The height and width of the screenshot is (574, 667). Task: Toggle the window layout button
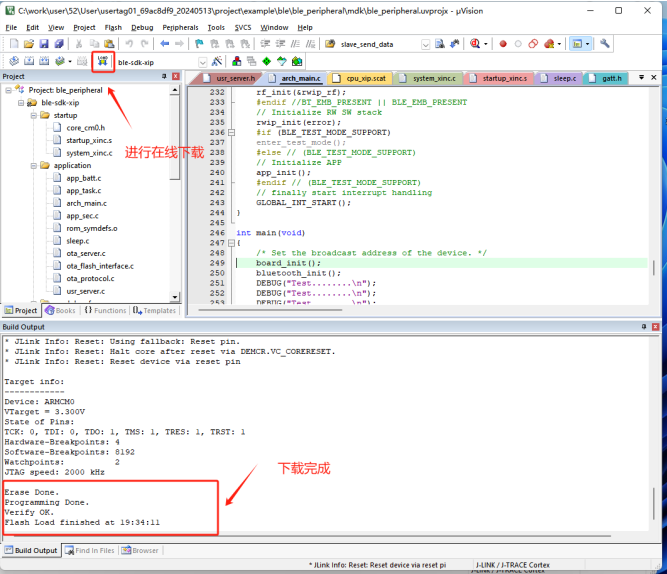point(577,44)
